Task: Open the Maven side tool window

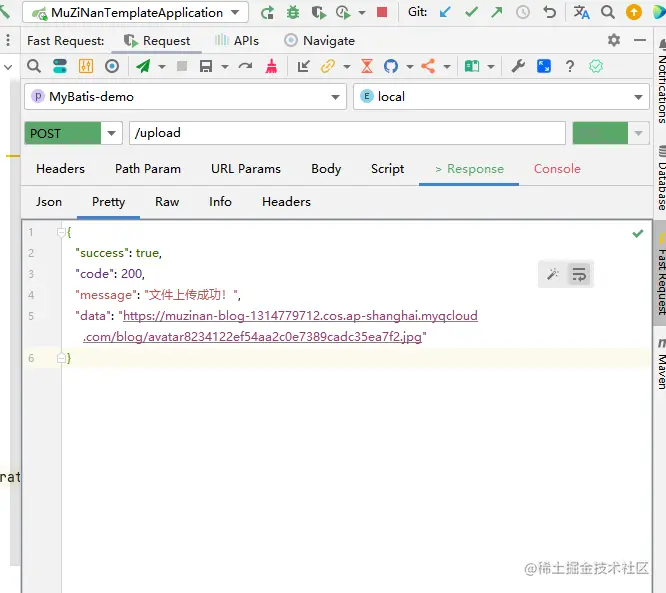Action: point(660,365)
